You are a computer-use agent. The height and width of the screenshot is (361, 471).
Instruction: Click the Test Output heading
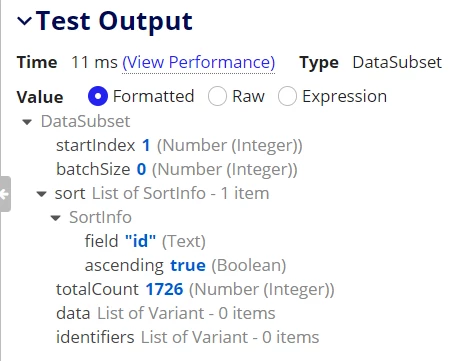pyautogui.click(x=114, y=21)
